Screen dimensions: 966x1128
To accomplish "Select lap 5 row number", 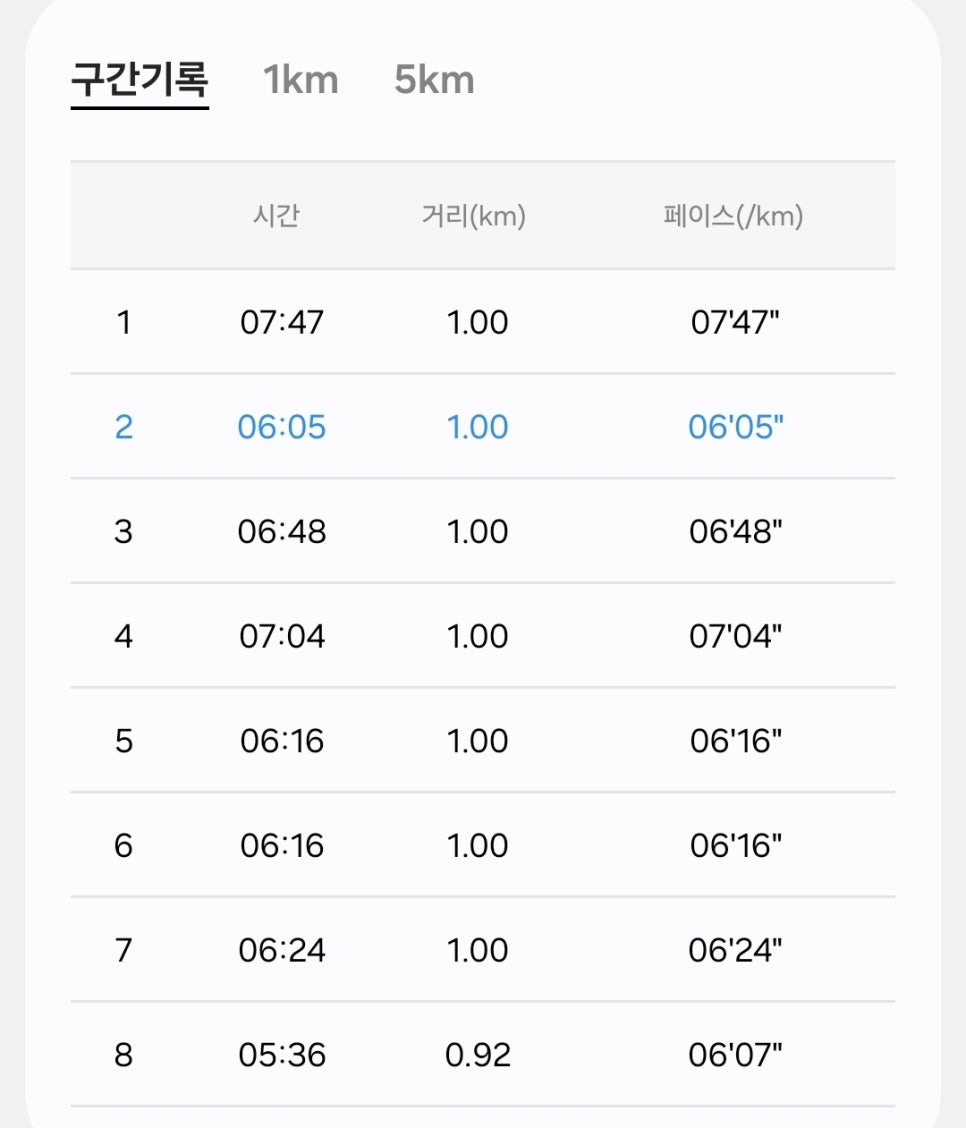I will [x=124, y=741].
